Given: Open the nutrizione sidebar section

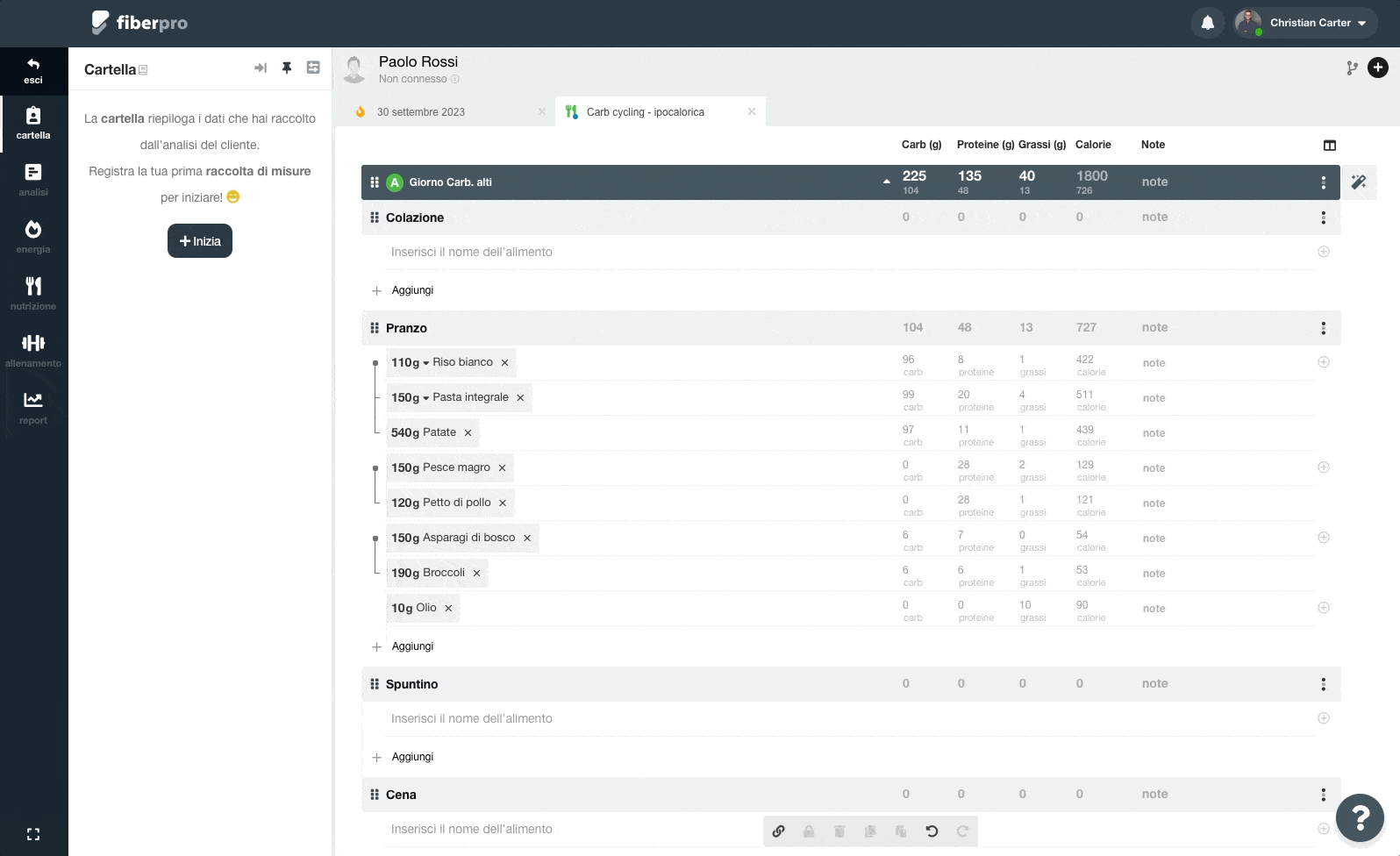Looking at the screenshot, I should pos(33,293).
